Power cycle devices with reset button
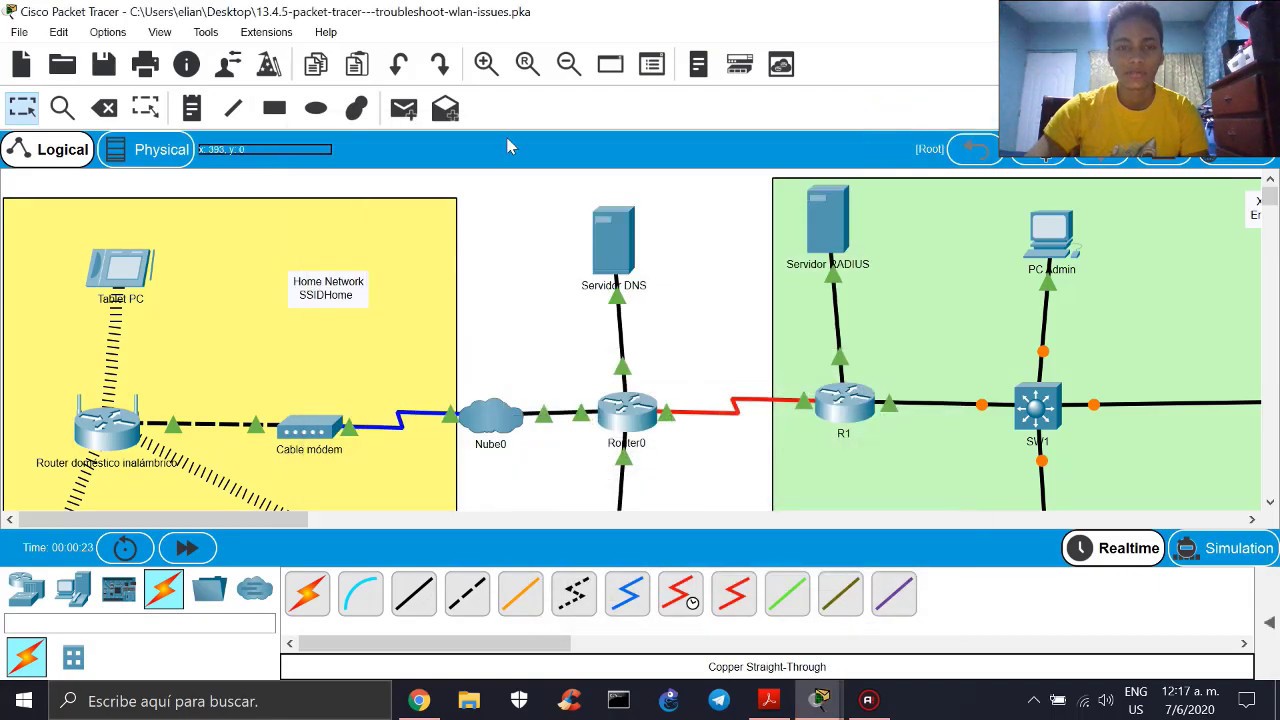 pyautogui.click(x=125, y=548)
